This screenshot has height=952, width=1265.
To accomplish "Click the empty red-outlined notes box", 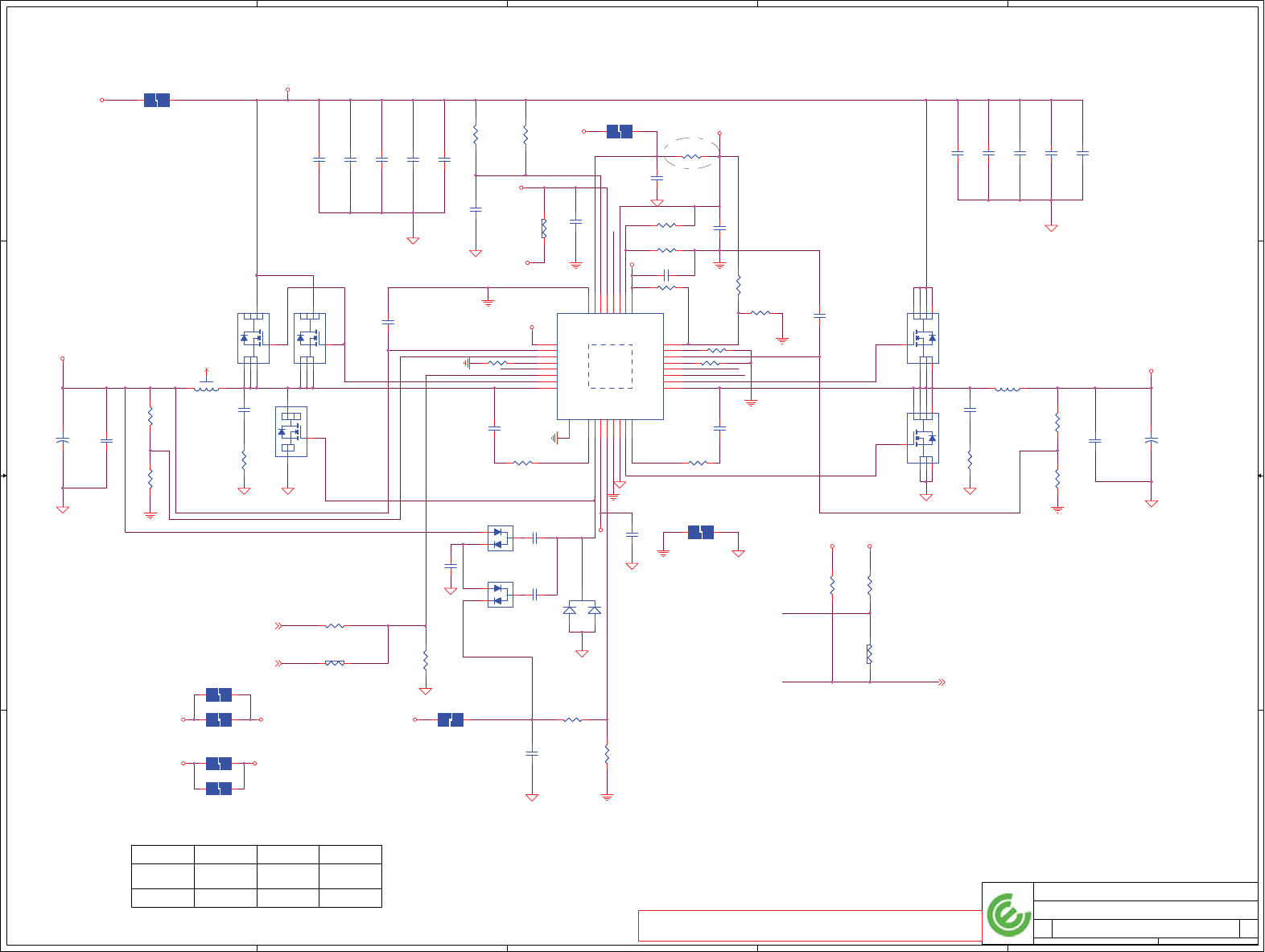I will point(810,925).
